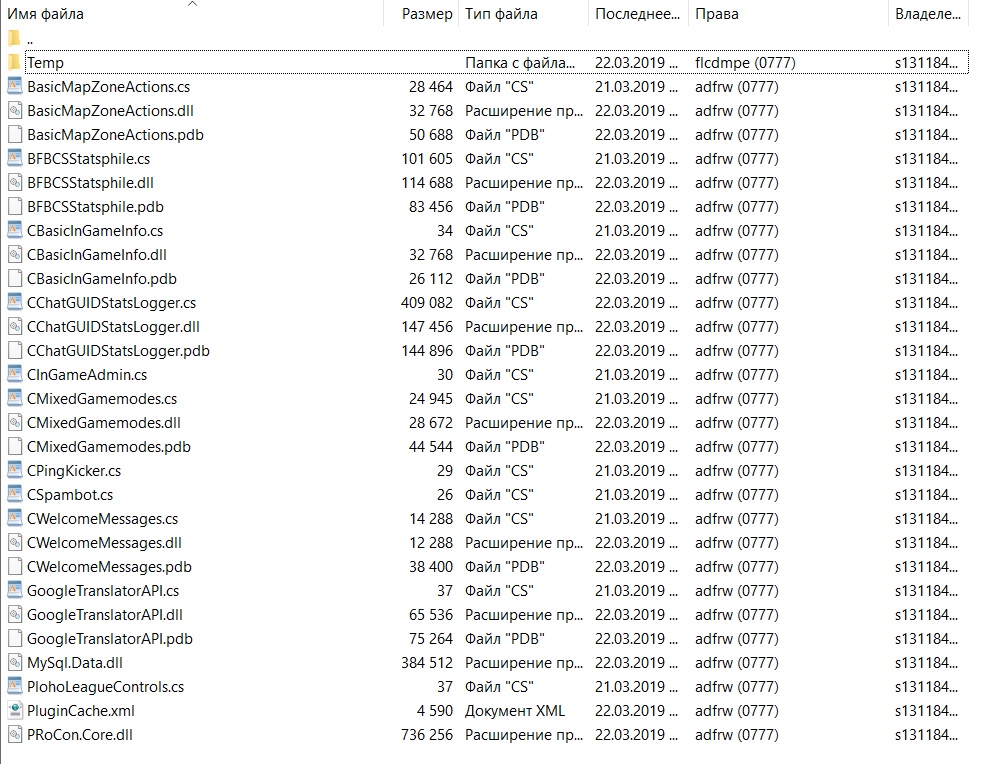
Task: Select file BasicMapZoneActions.cs
Action: [108, 86]
